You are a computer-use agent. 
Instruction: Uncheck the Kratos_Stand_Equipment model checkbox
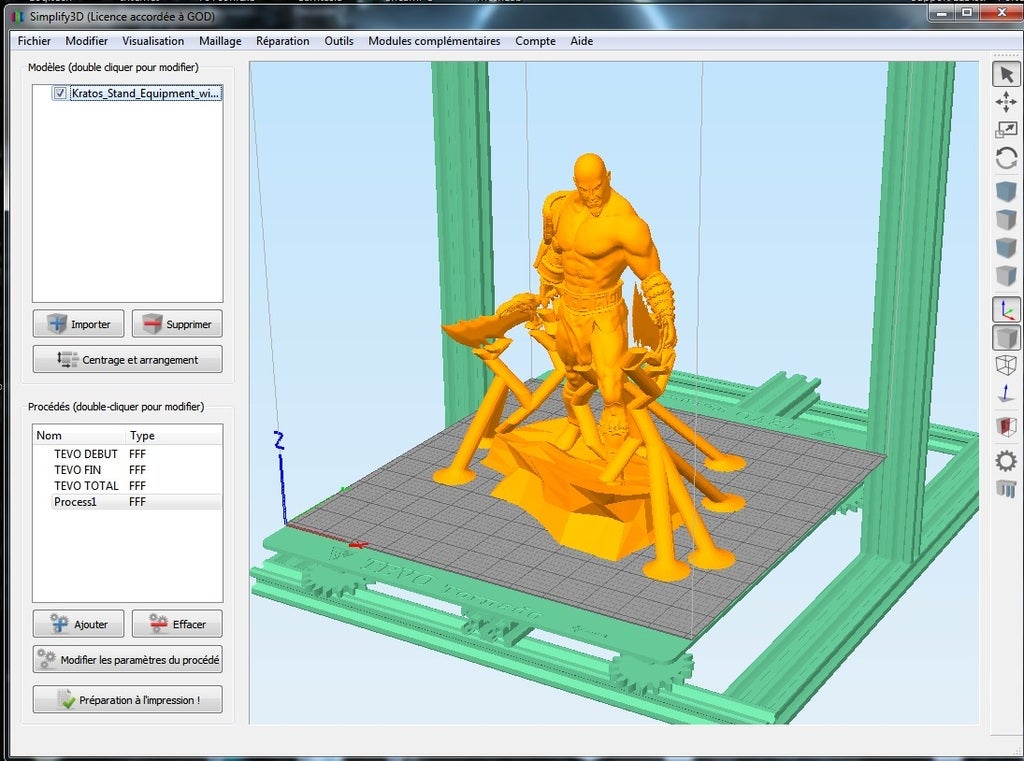click(x=60, y=93)
